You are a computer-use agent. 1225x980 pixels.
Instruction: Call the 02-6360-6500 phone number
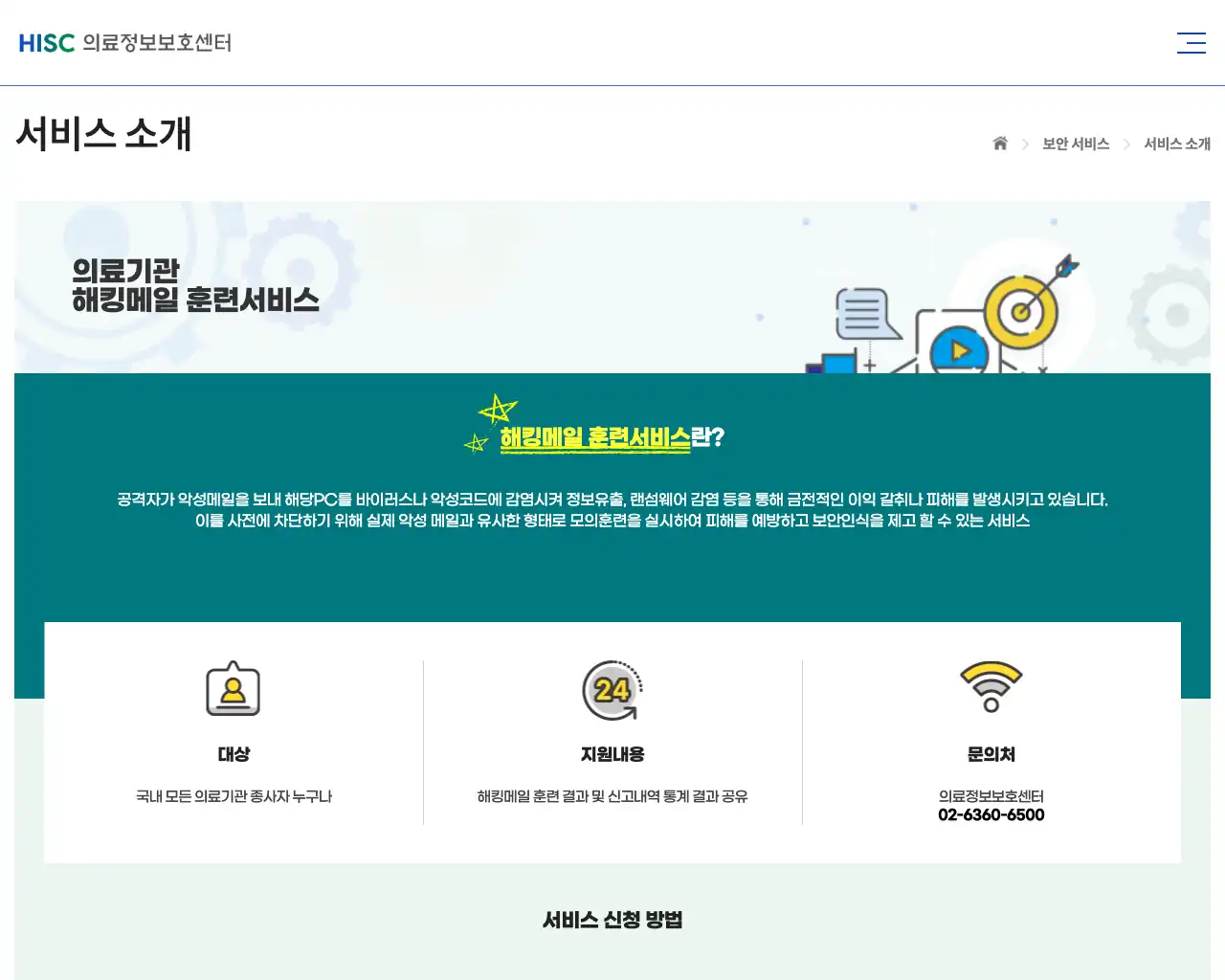click(991, 814)
